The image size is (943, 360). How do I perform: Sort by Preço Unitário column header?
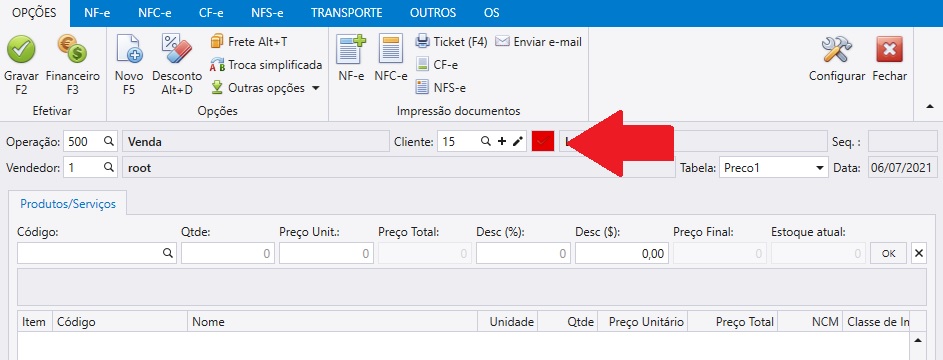(642, 322)
